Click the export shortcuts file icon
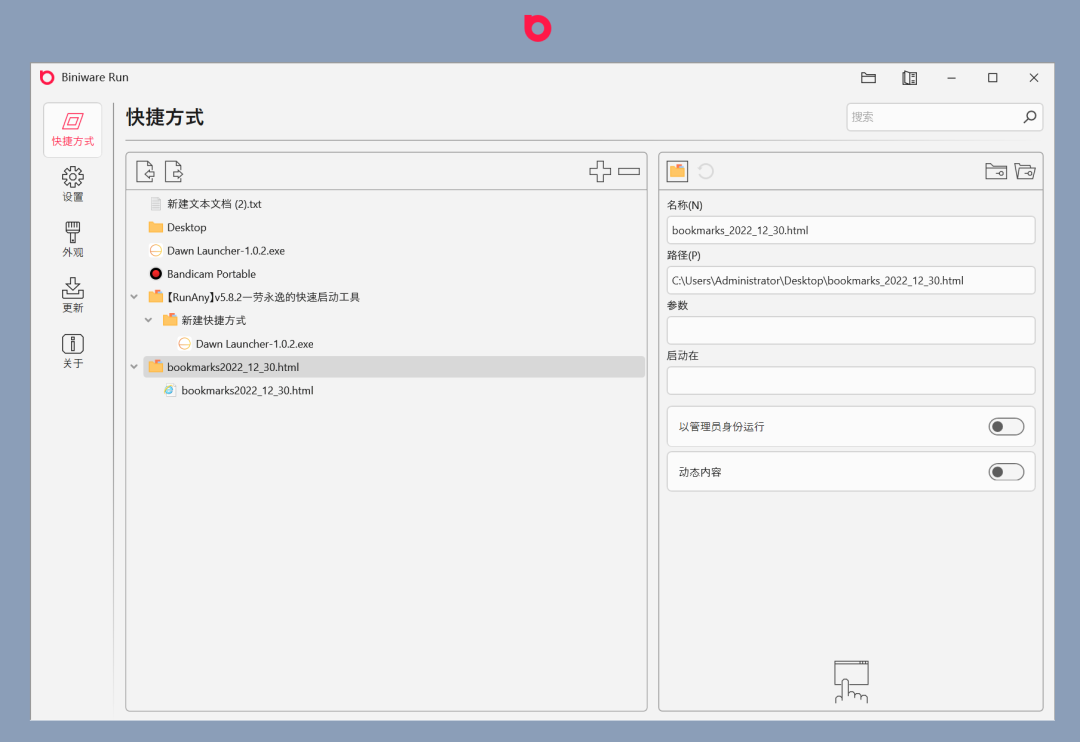 (x=174, y=171)
